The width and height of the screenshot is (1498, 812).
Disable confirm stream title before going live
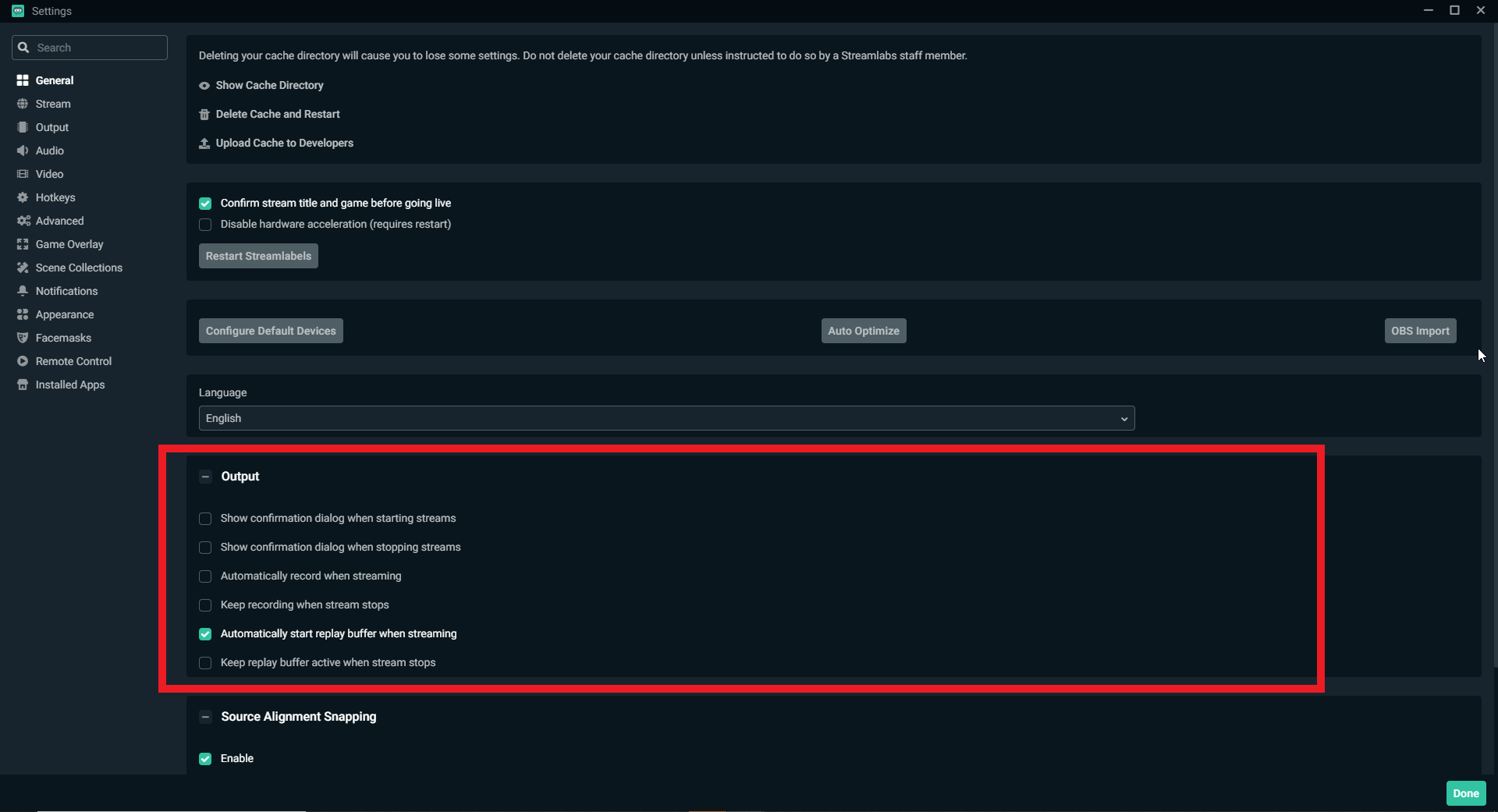click(x=205, y=204)
